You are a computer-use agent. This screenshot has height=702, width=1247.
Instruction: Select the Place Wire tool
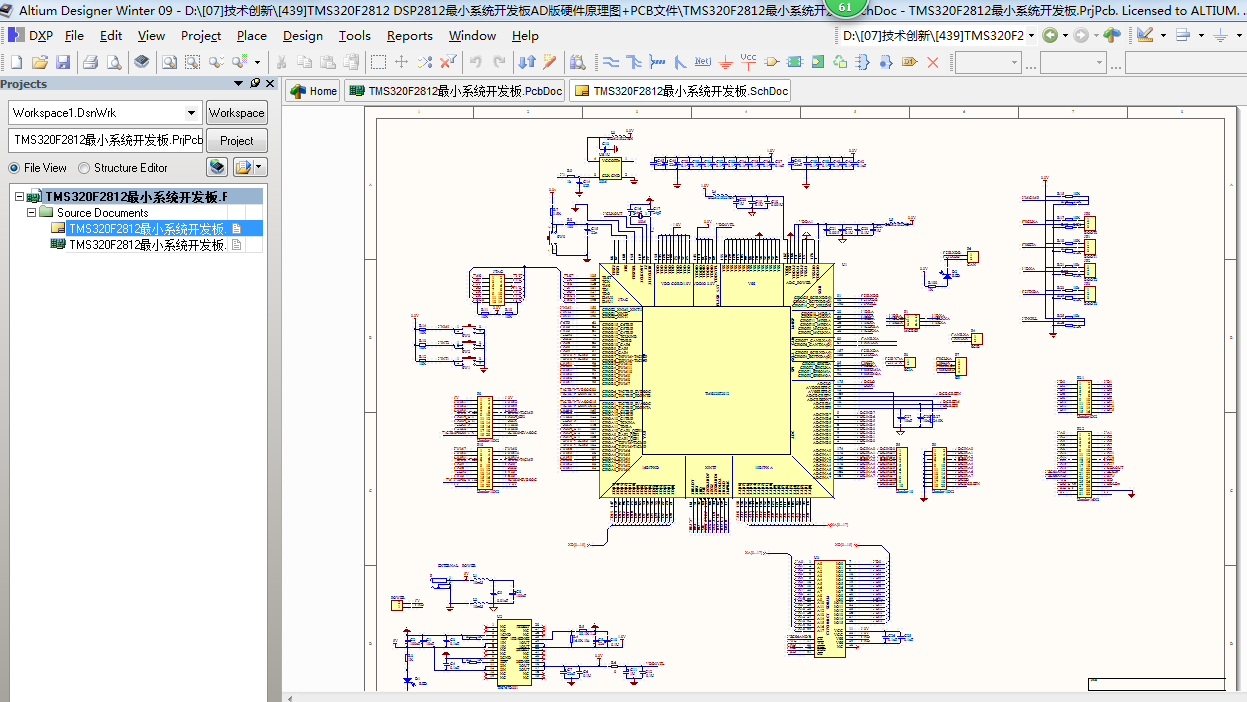[610, 62]
